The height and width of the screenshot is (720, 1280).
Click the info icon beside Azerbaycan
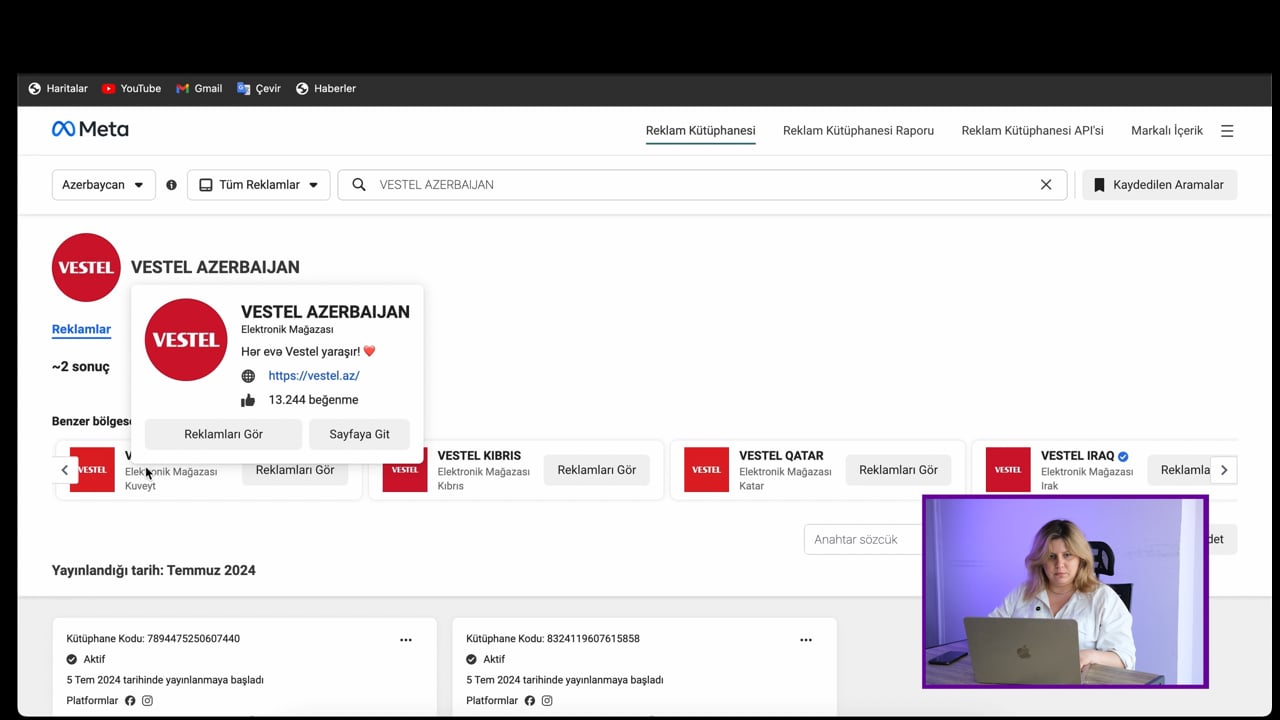171,185
